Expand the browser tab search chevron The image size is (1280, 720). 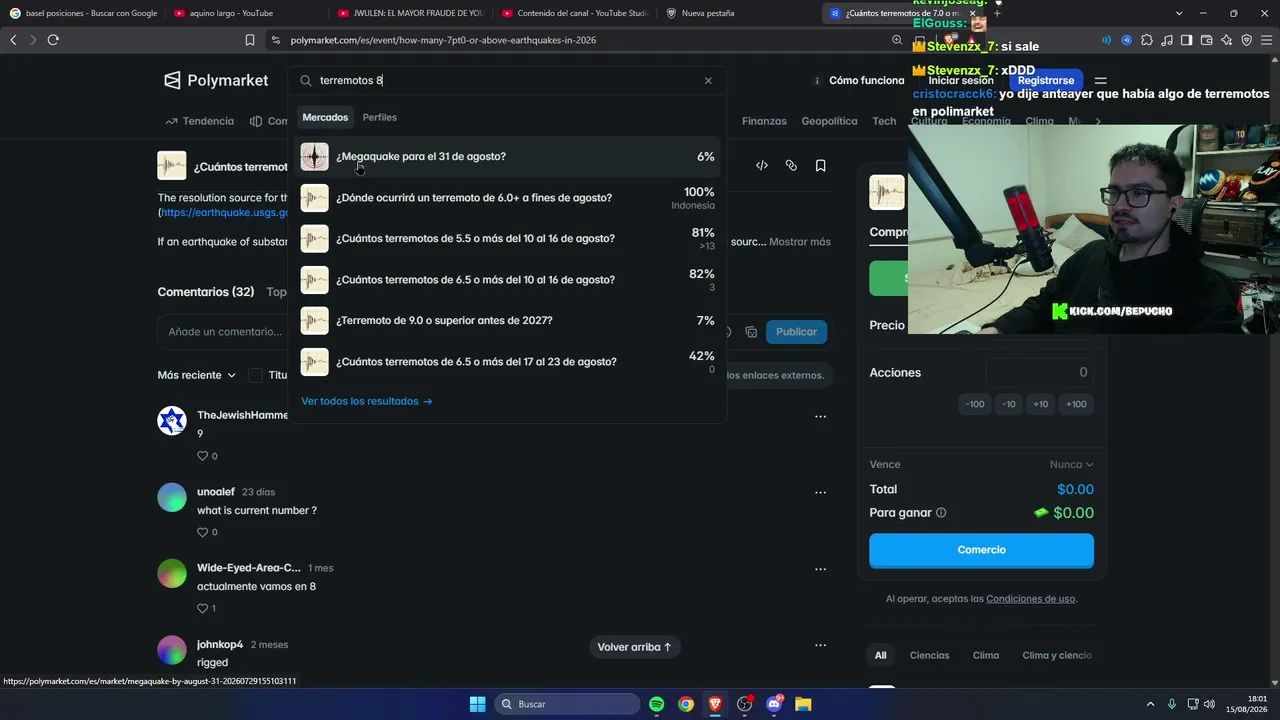(x=1179, y=13)
